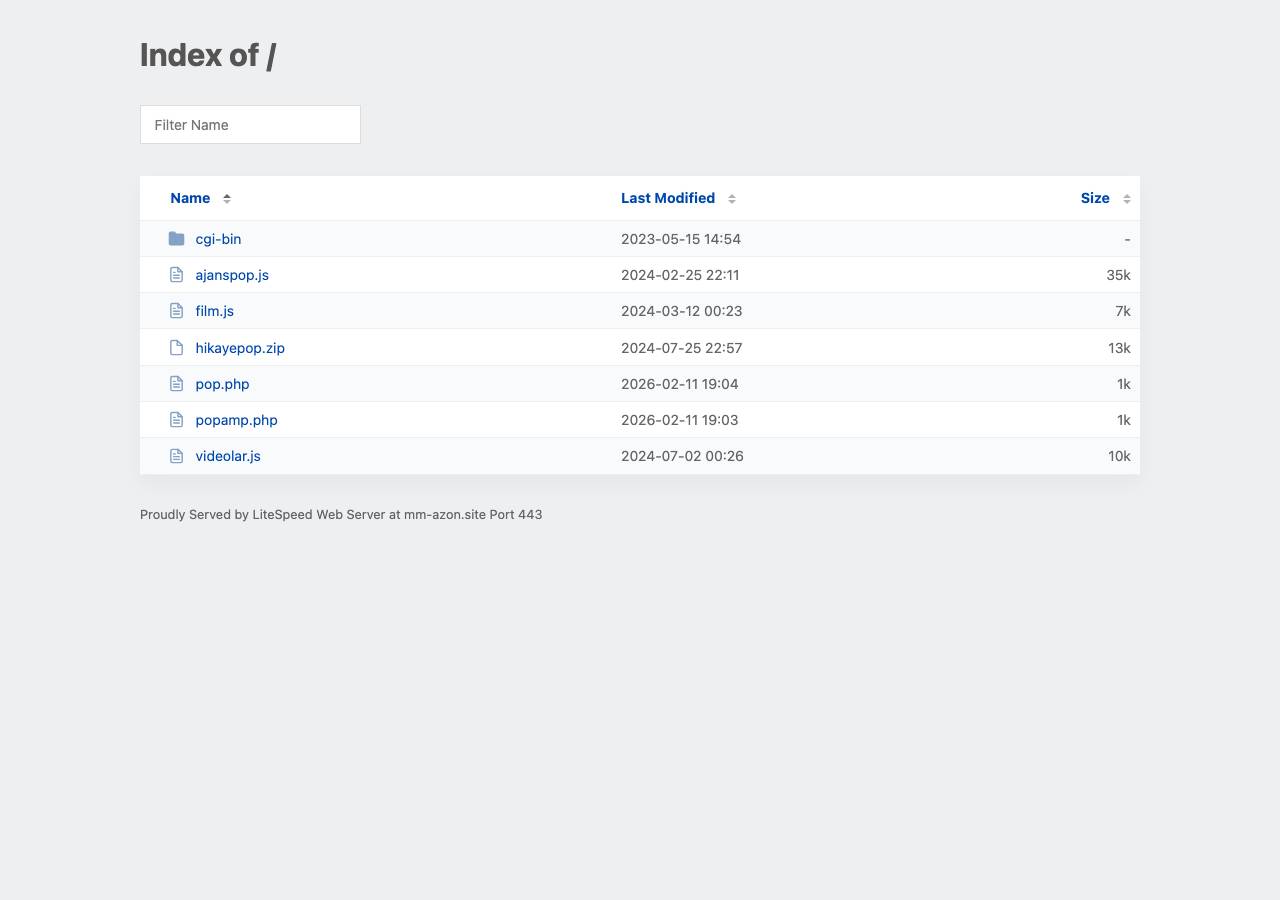1280x900 pixels.
Task: Click the file icon beside pop.php
Action: pyautogui.click(x=177, y=384)
